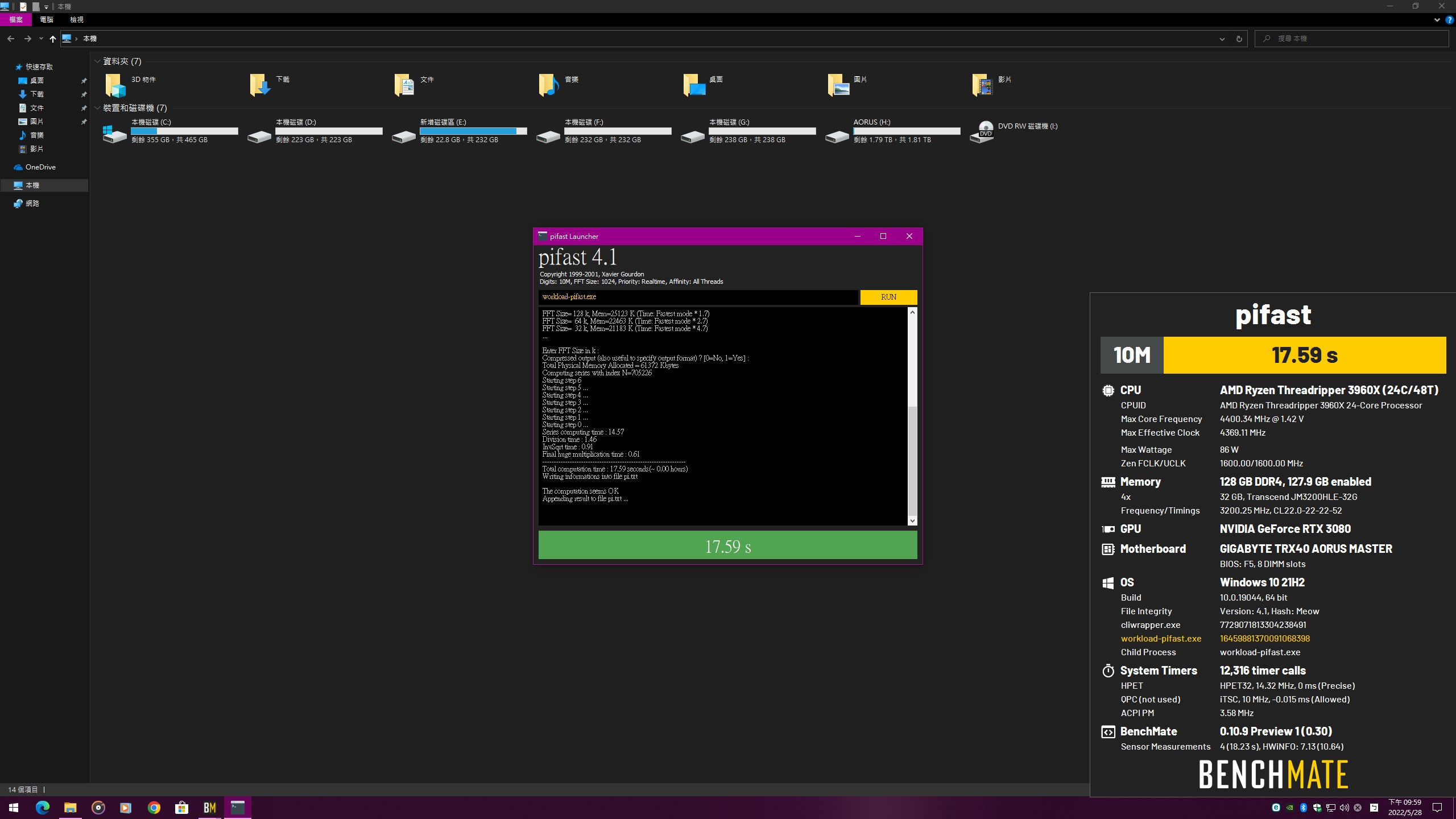Click the workload-pifast.exe command field
Image resolution: width=1456 pixels, height=819 pixels.
pos(698,297)
